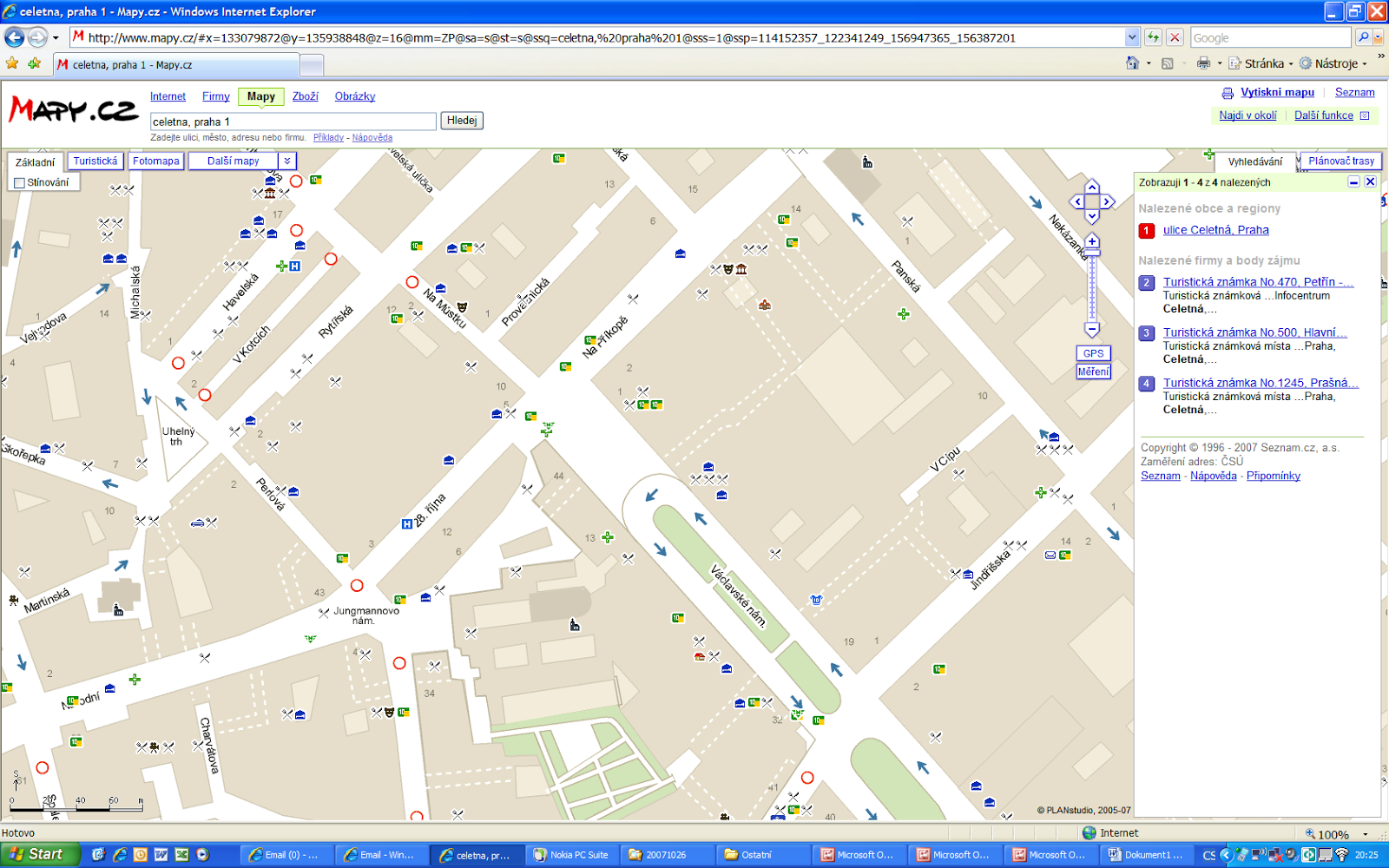This screenshot has height=868, width=1389.
Task: Pan the map right with arrow
Action: point(1108,201)
